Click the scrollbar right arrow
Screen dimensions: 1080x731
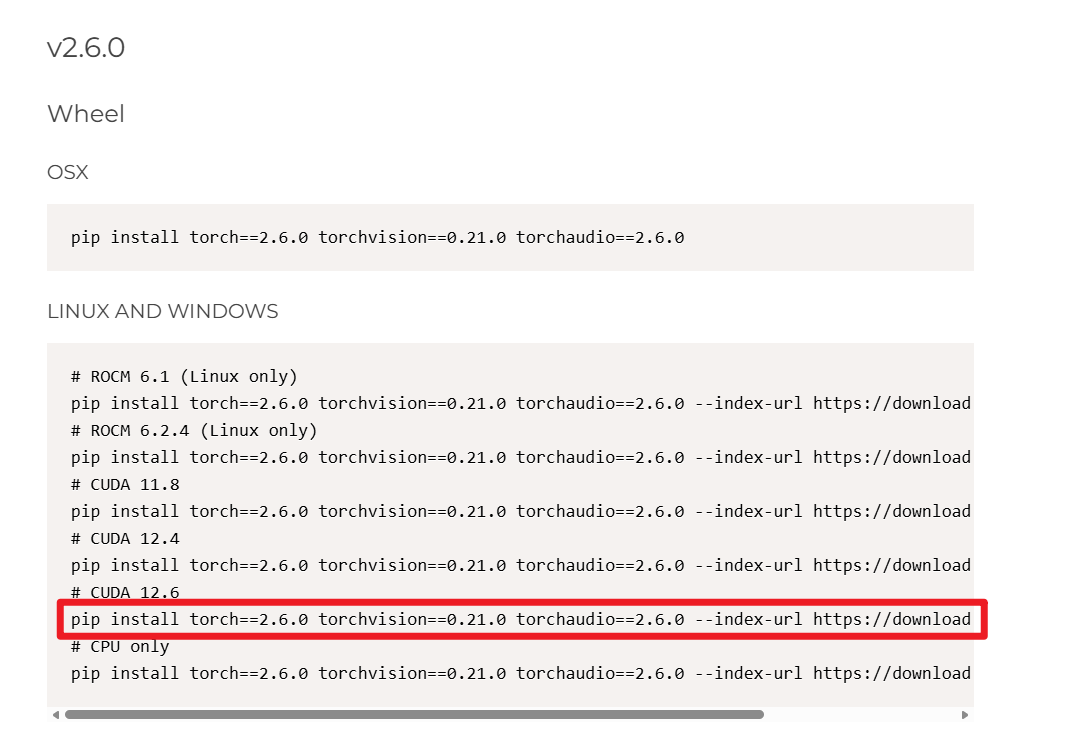coord(965,715)
